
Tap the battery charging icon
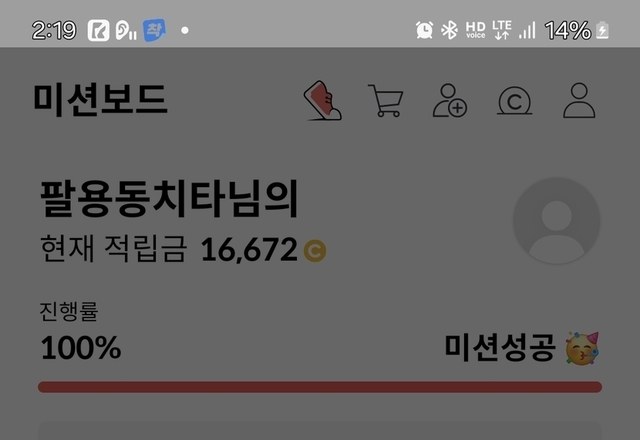[602, 31]
